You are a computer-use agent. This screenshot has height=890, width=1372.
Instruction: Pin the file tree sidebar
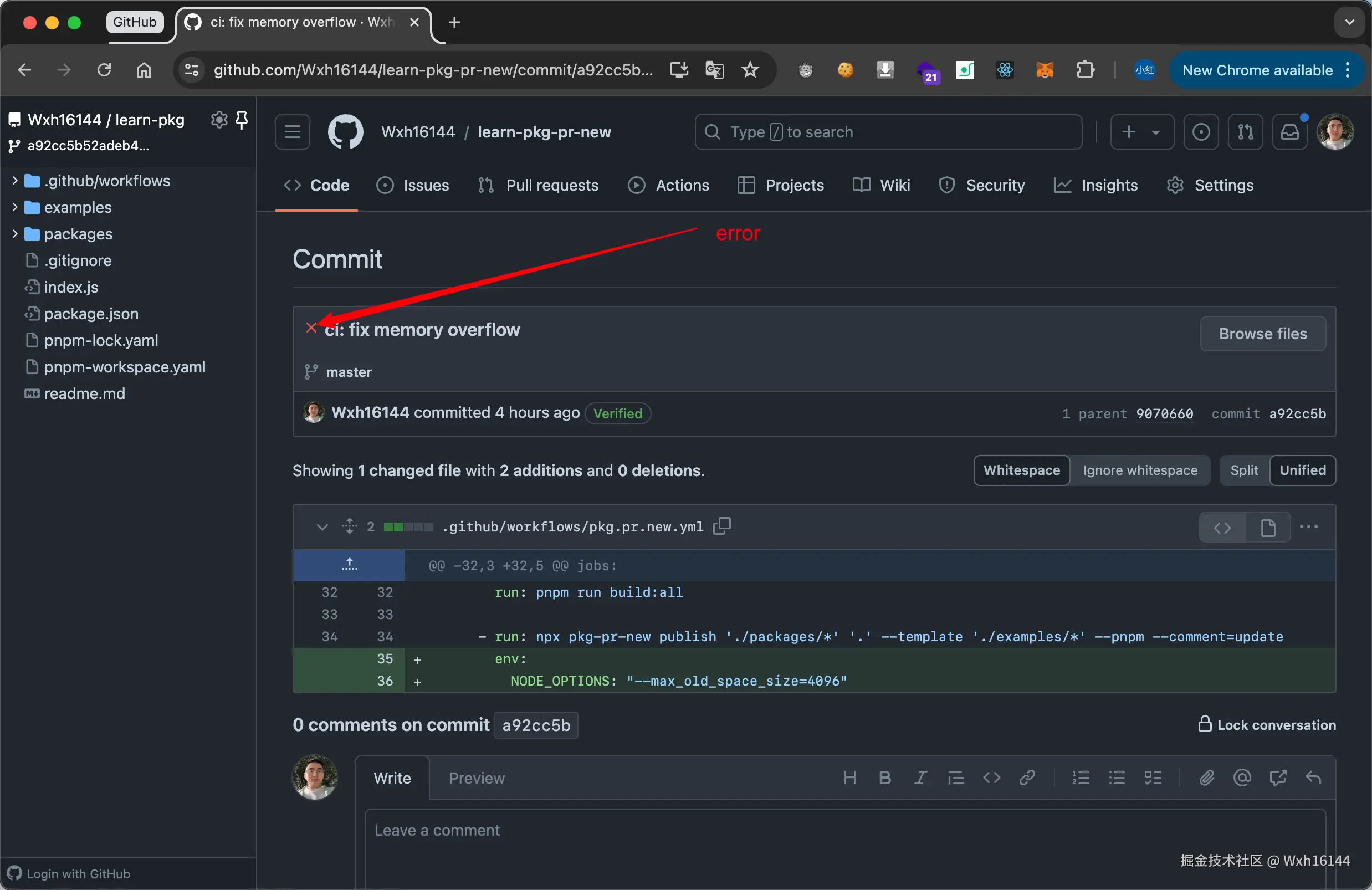pyautogui.click(x=242, y=119)
